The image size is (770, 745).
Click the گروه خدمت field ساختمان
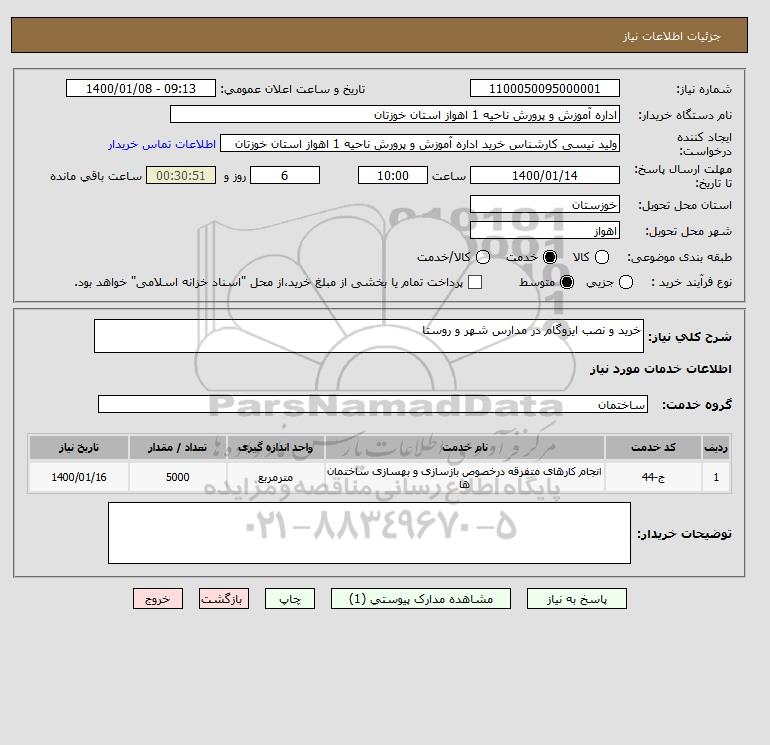373,404
